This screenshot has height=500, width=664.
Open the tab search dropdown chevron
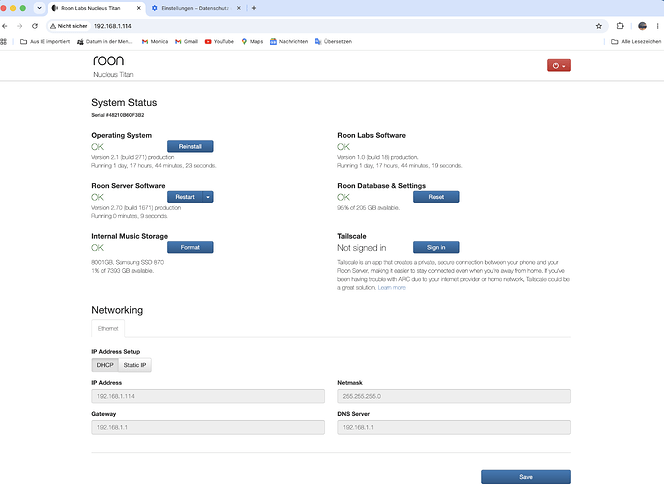tap(39, 8)
